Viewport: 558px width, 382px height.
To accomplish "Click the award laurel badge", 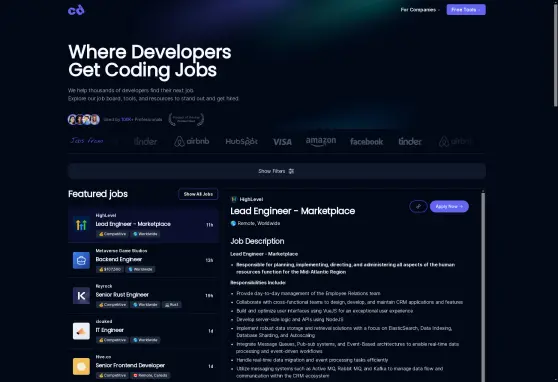I will [x=186, y=119].
